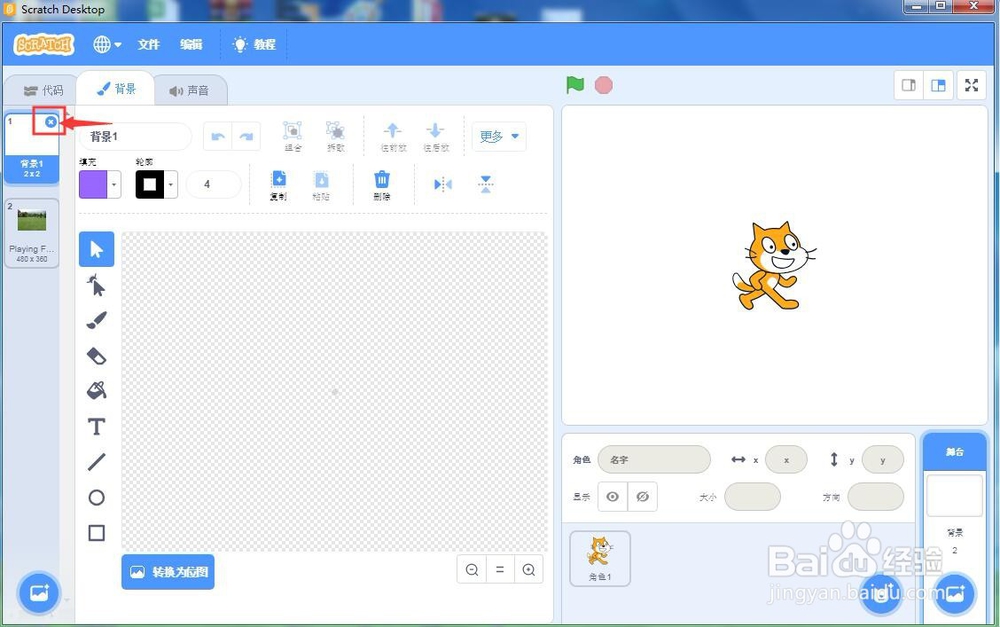The width and height of the screenshot is (1000, 627).
Task: Switch to the 背景 tab
Action: [116, 89]
